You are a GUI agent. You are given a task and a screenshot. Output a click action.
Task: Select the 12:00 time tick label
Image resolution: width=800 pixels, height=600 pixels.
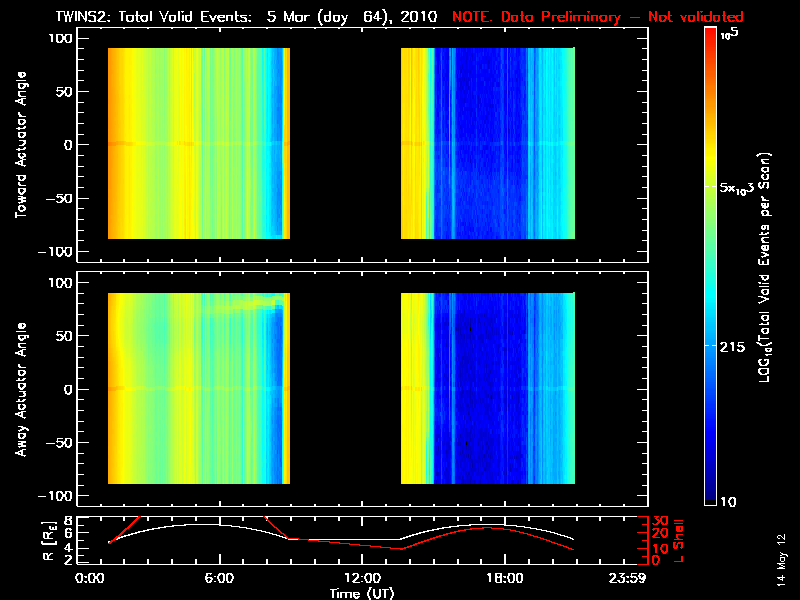coord(362,578)
